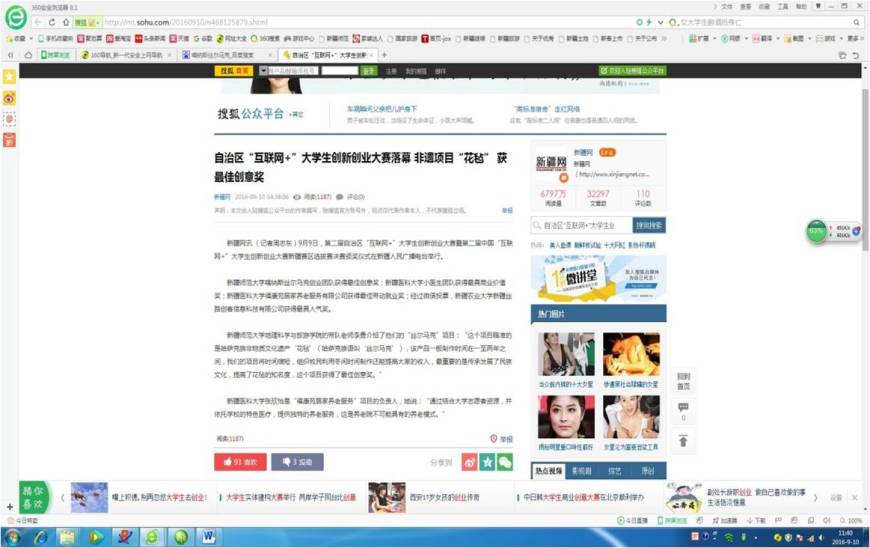Share the article to Weibo
Viewport: 870px width, 548px height.
(469, 462)
